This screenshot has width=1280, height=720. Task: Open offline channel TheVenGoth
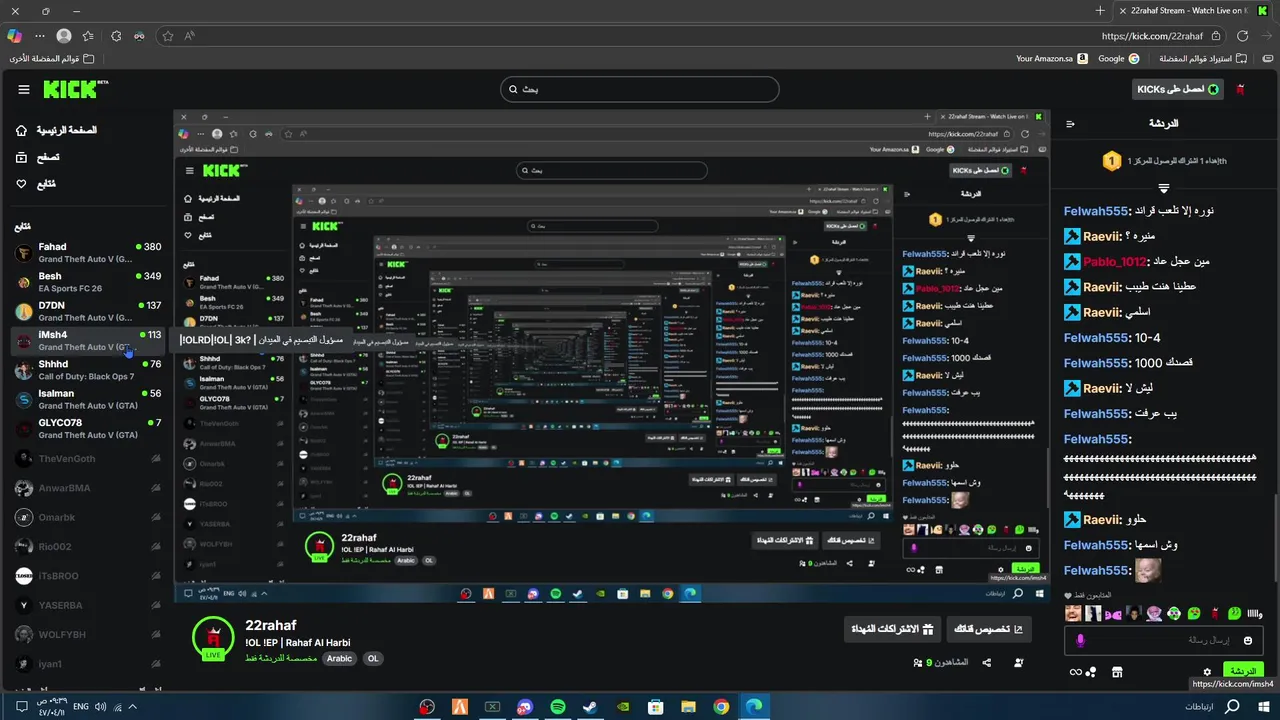pyautogui.click(x=88, y=459)
